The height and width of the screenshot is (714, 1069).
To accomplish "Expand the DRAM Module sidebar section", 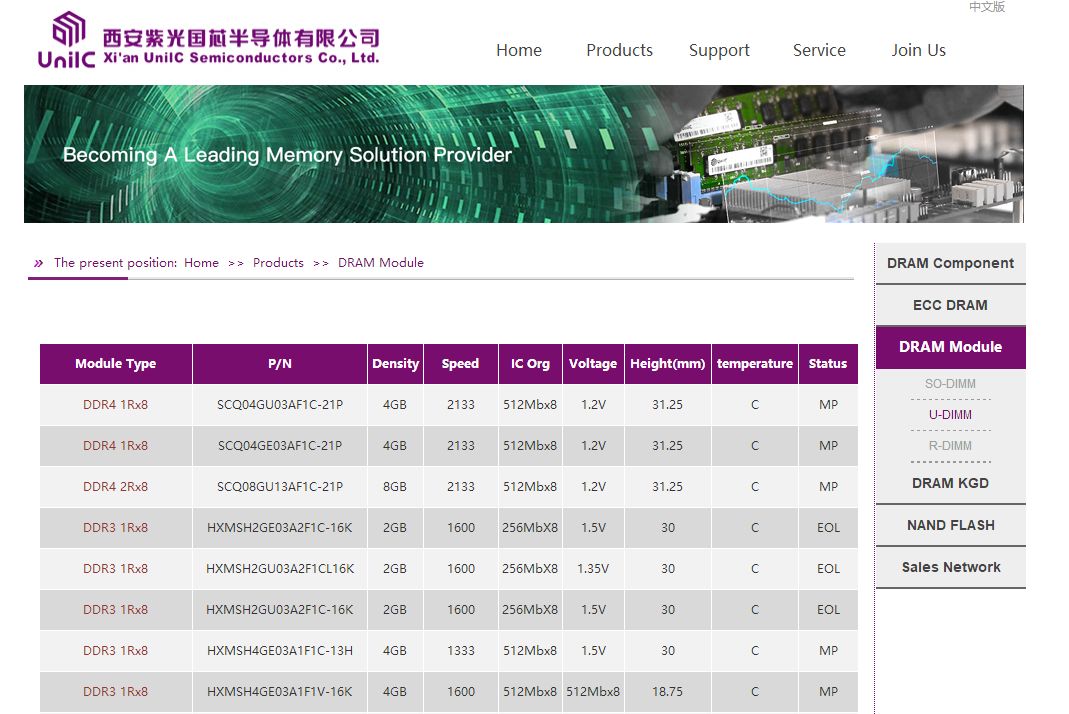I will 950,347.
